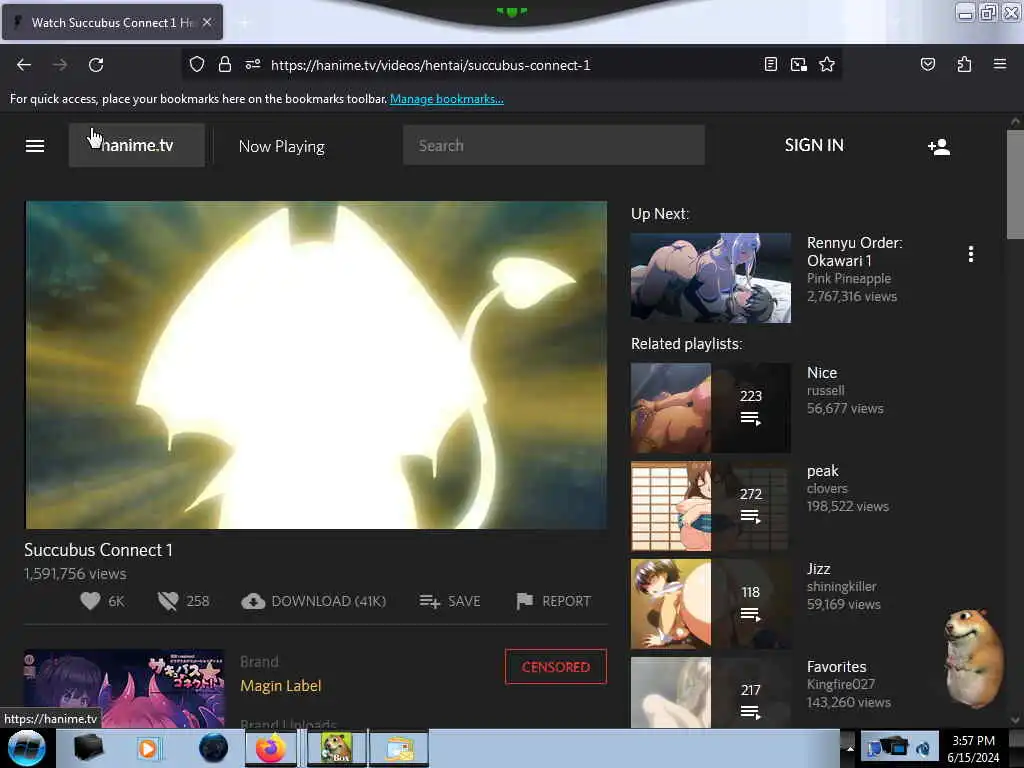Open the Now Playing tab
This screenshot has height=768, width=1024.
281,146
